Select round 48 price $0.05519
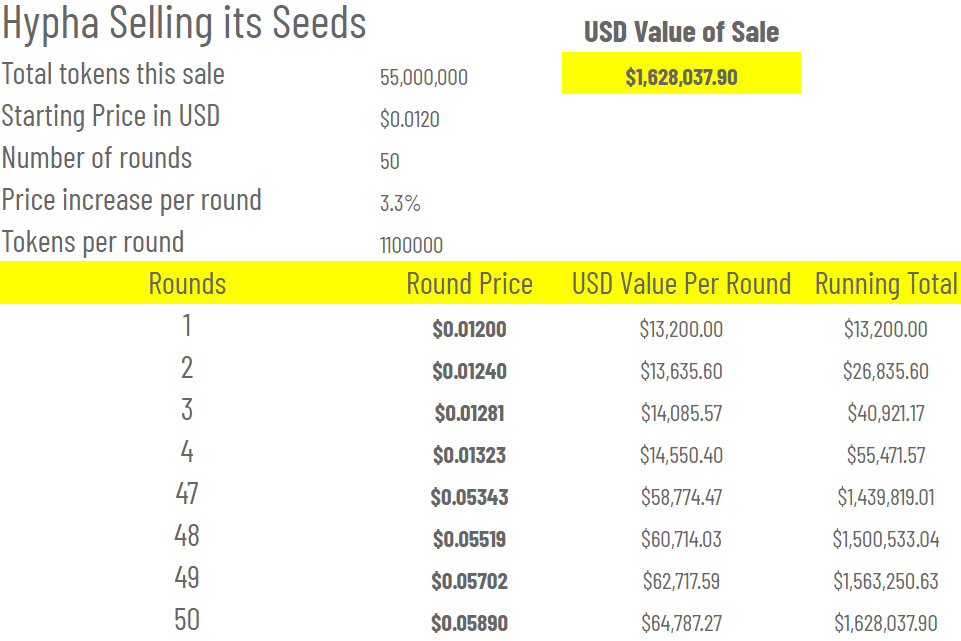This screenshot has width=961, height=641. [469, 540]
